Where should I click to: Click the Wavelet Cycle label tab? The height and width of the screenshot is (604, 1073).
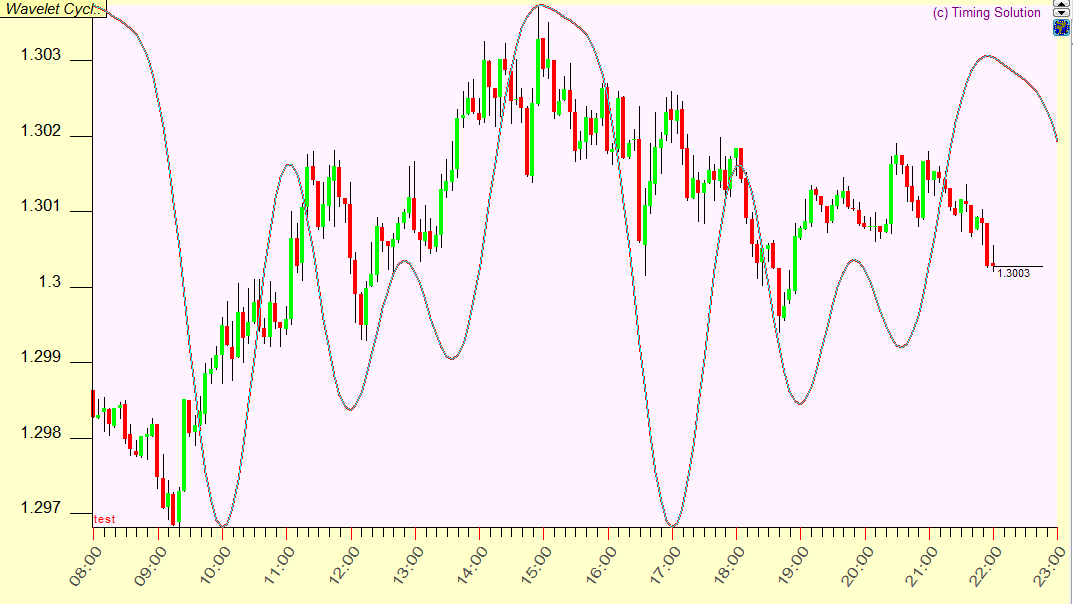click(x=53, y=9)
